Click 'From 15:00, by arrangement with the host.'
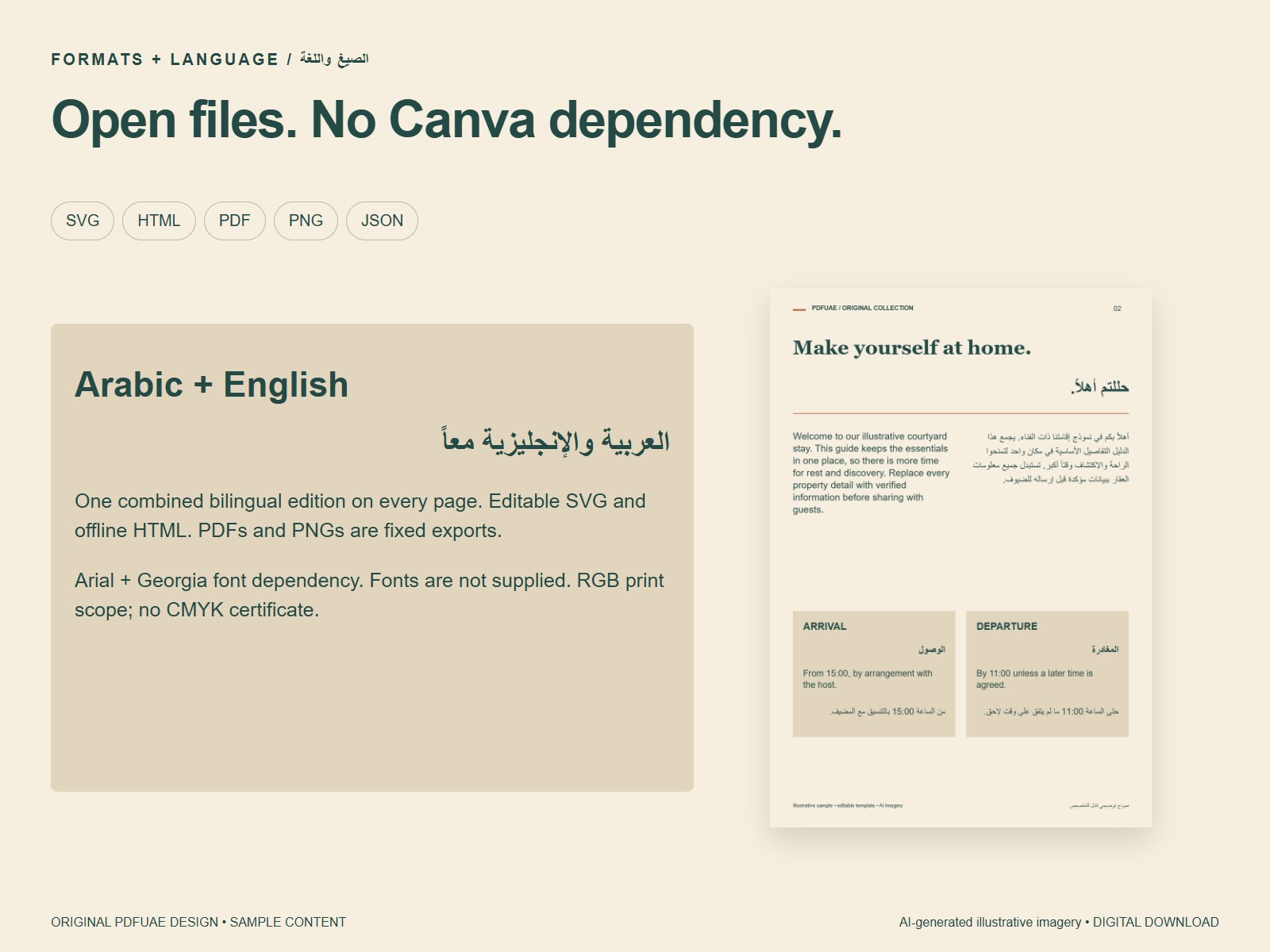The image size is (1270, 952). [x=868, y=679]
